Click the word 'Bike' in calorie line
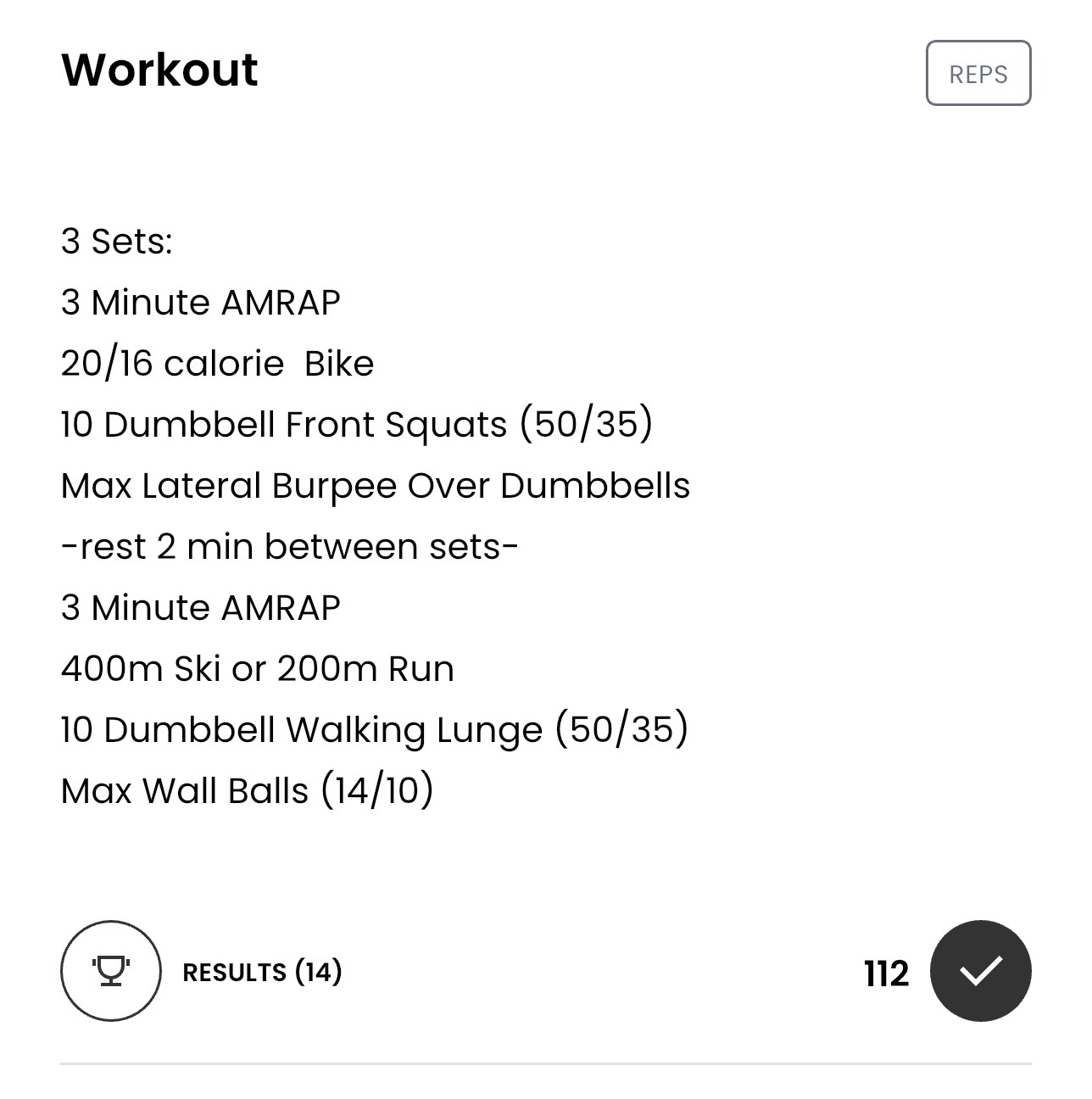This screenshot has width=1092, height=1099. (339, 363)
